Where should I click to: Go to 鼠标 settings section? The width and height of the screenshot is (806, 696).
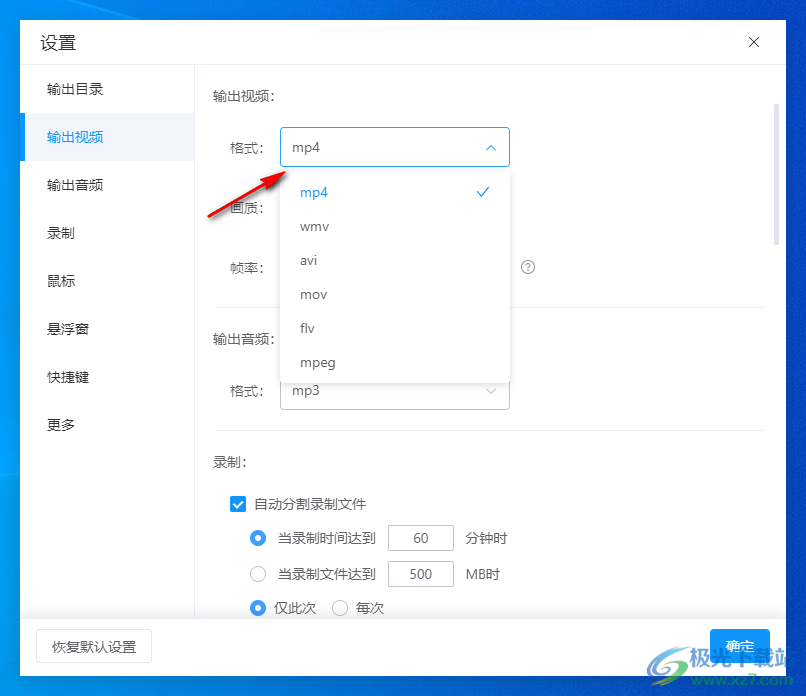click(107, 281)
